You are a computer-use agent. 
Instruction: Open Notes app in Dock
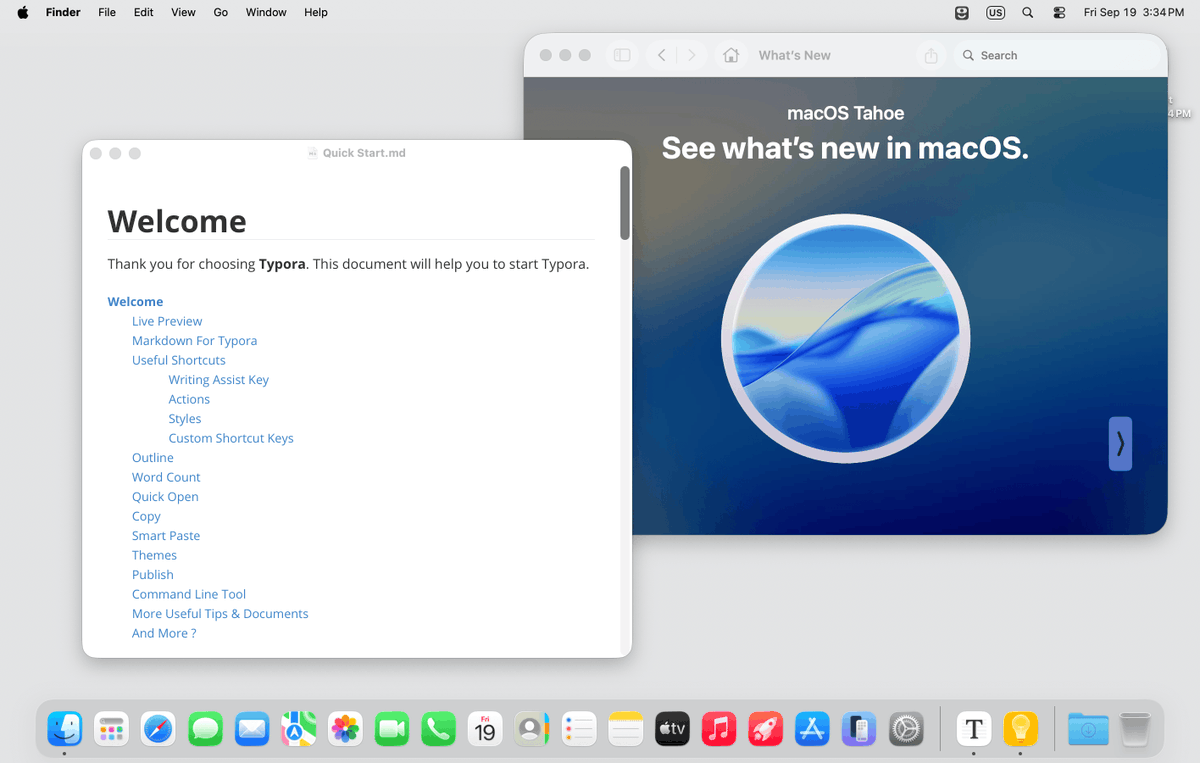click(x=625, y=729)
